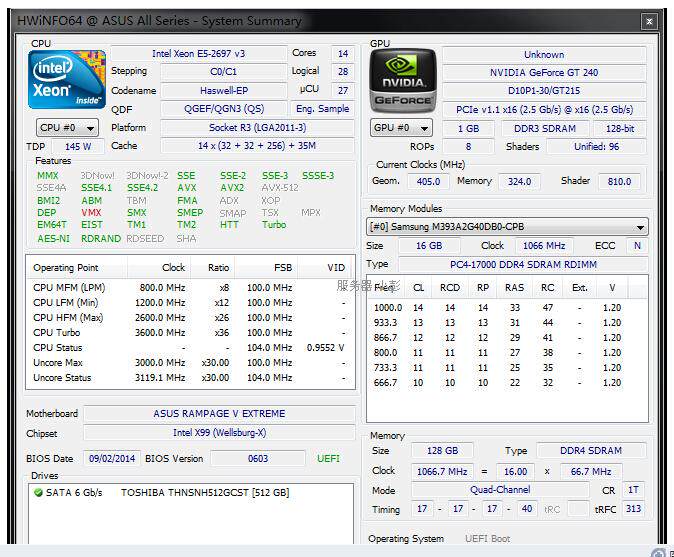The width and height of the screenshot is (674, 557).
Task: Click the BIOS version 0603 field
Action: click(x=257, y=459)
